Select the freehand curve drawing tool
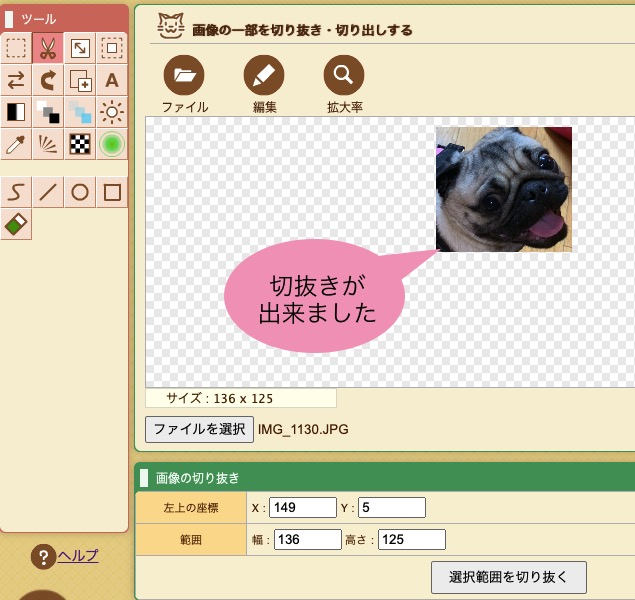The width and height of the screenshot is (635, 600). 16,192
